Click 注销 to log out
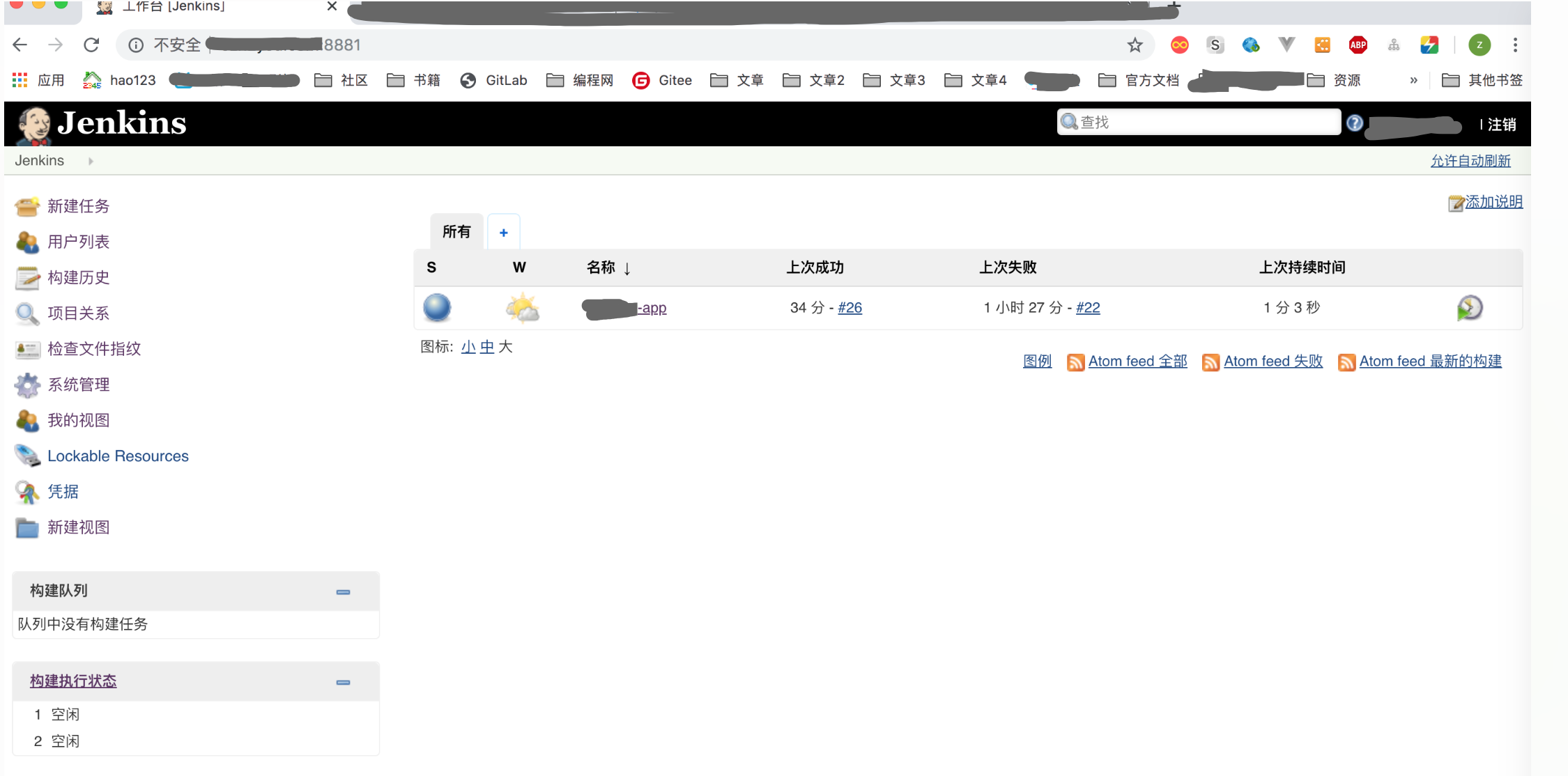Viewport: 1568px width, 776px height. (1501, 125)
